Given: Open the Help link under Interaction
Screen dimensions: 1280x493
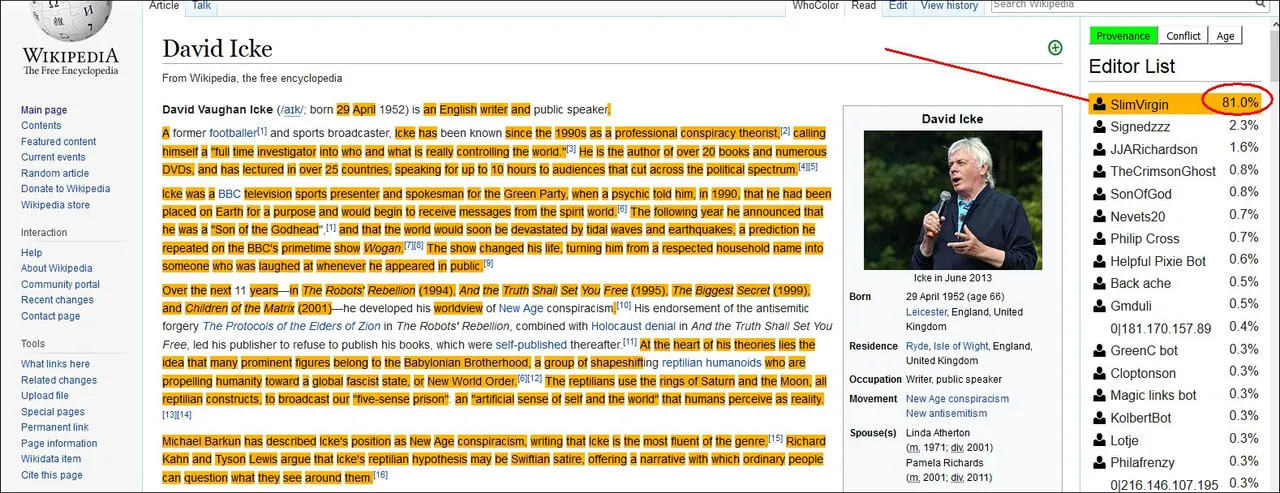Looking at the screenshot, I should click(32, 253).
